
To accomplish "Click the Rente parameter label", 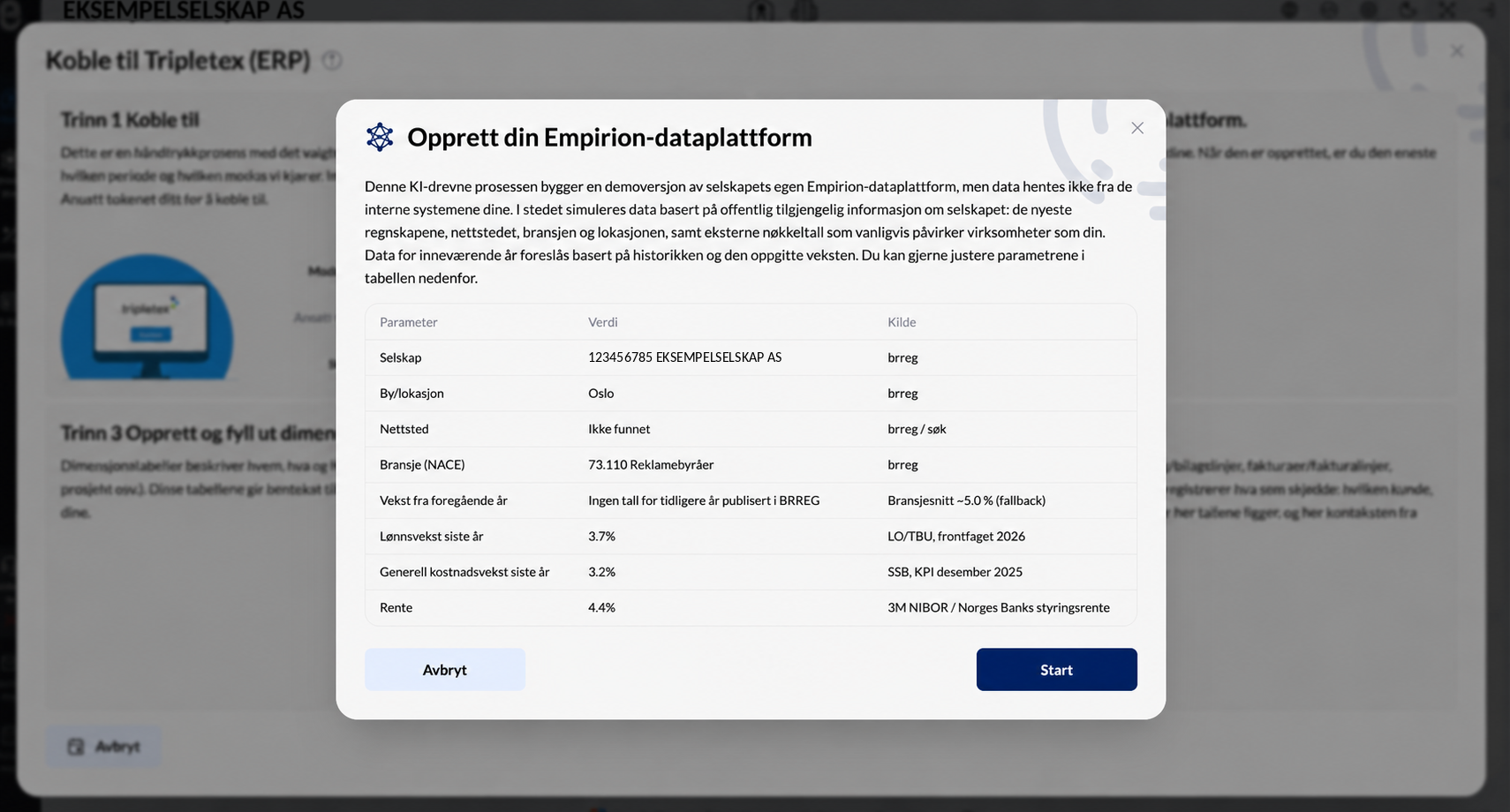I will coord(396,608).
